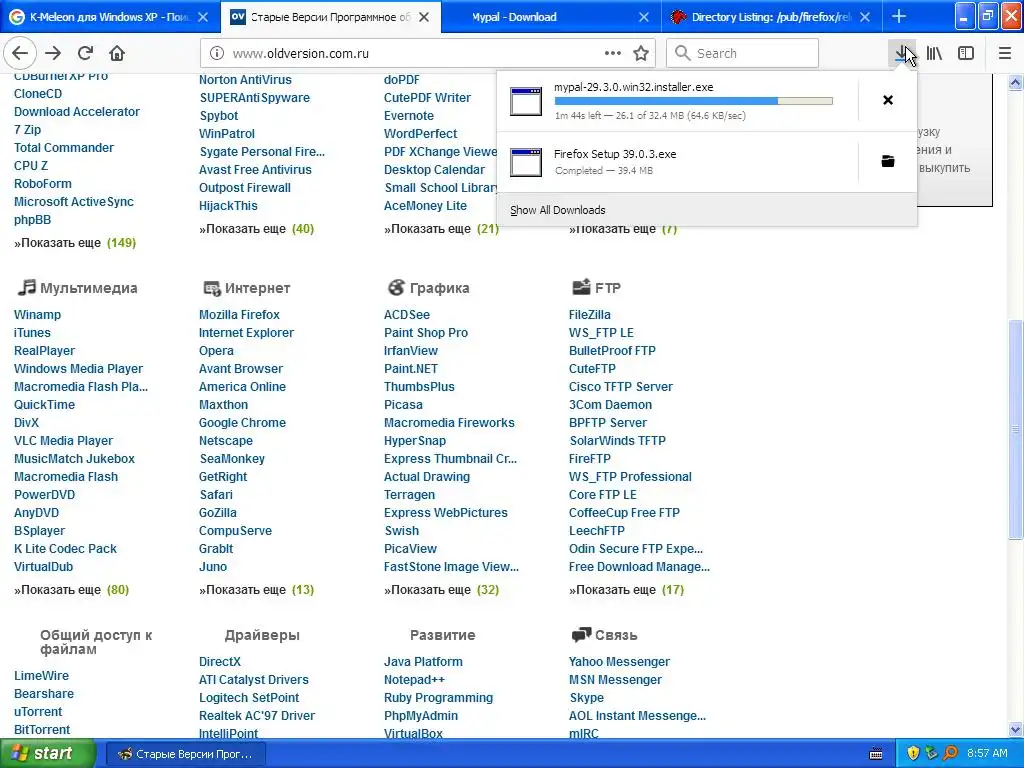The image size is (1024, 768).
Task: Show sidebars toolbar icon
Action: [x=966, y=54]
